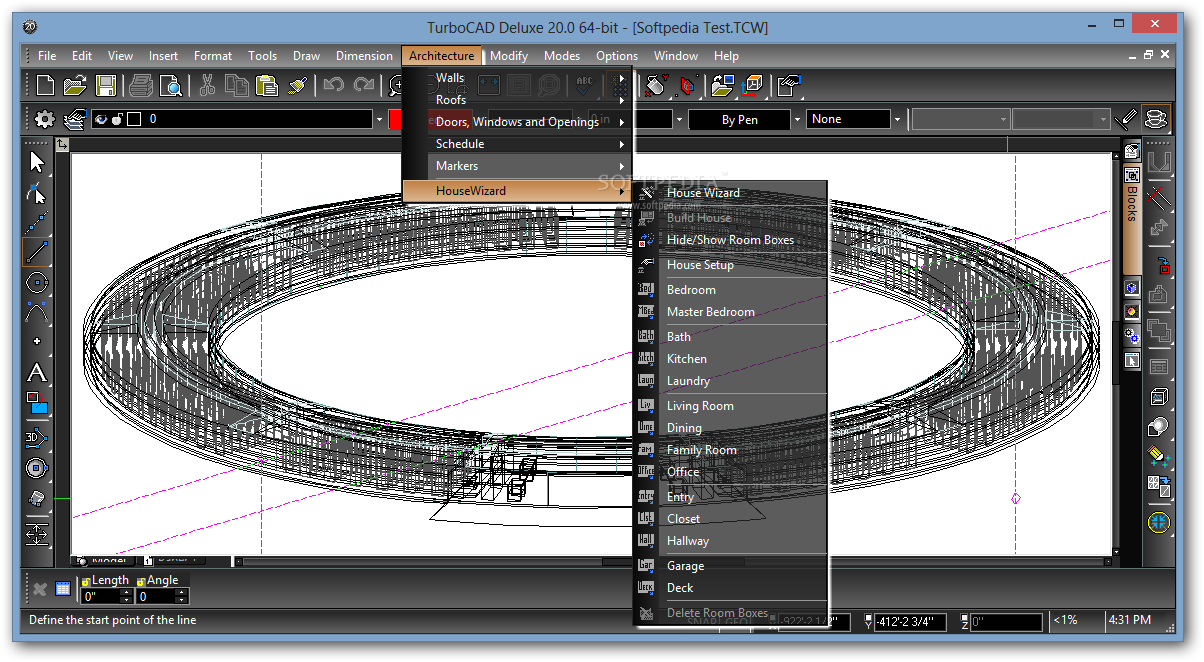Click the magnet snap icon on right toolbar
This screenshot has height=662, width=1204.
pos(1159,162)
